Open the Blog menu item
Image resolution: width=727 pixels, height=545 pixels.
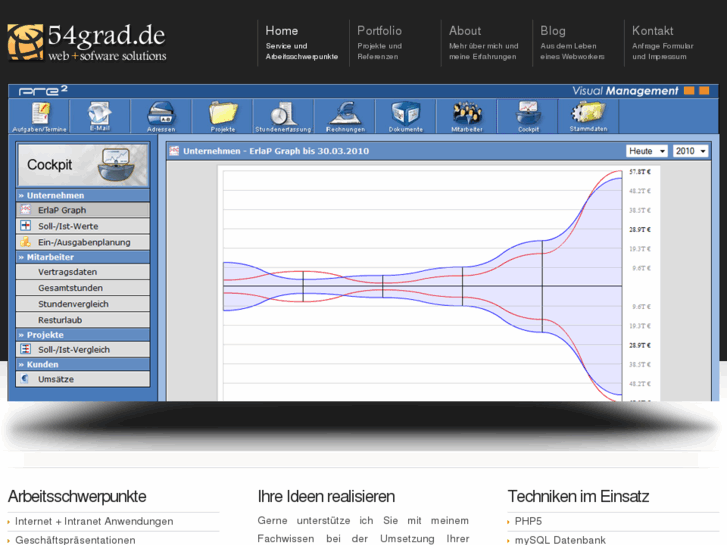573,43
